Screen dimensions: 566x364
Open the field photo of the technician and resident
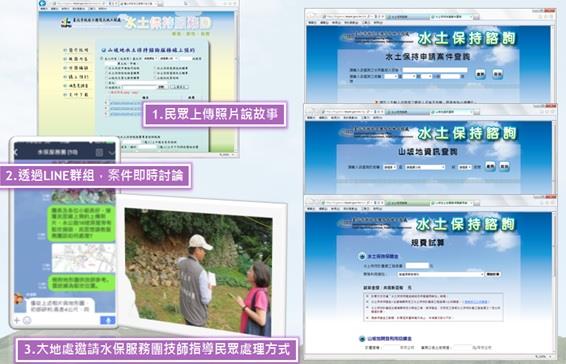[199, 272]
